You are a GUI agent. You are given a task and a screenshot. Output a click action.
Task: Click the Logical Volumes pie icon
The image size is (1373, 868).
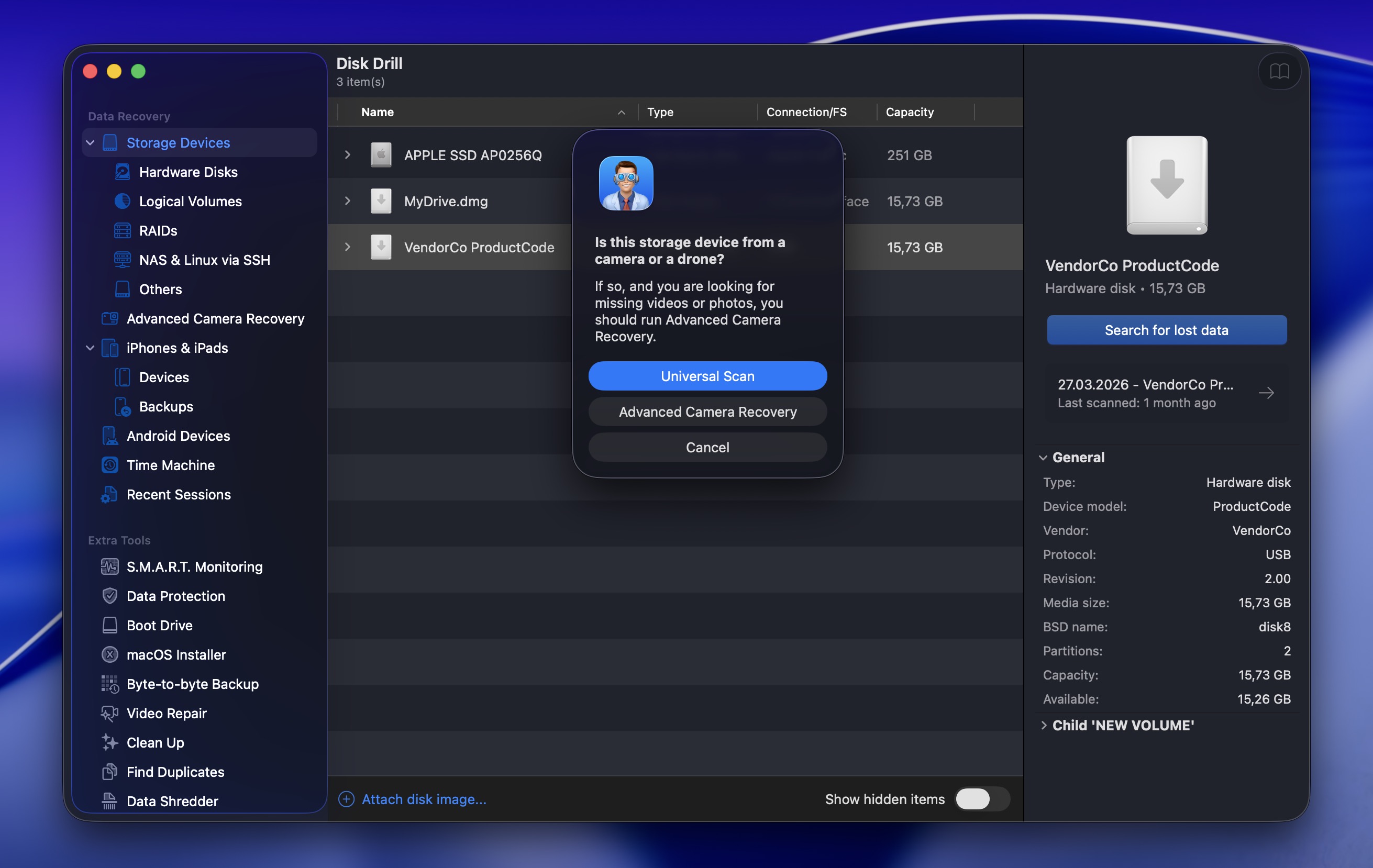pyautogui.click(x=122, y=201)
